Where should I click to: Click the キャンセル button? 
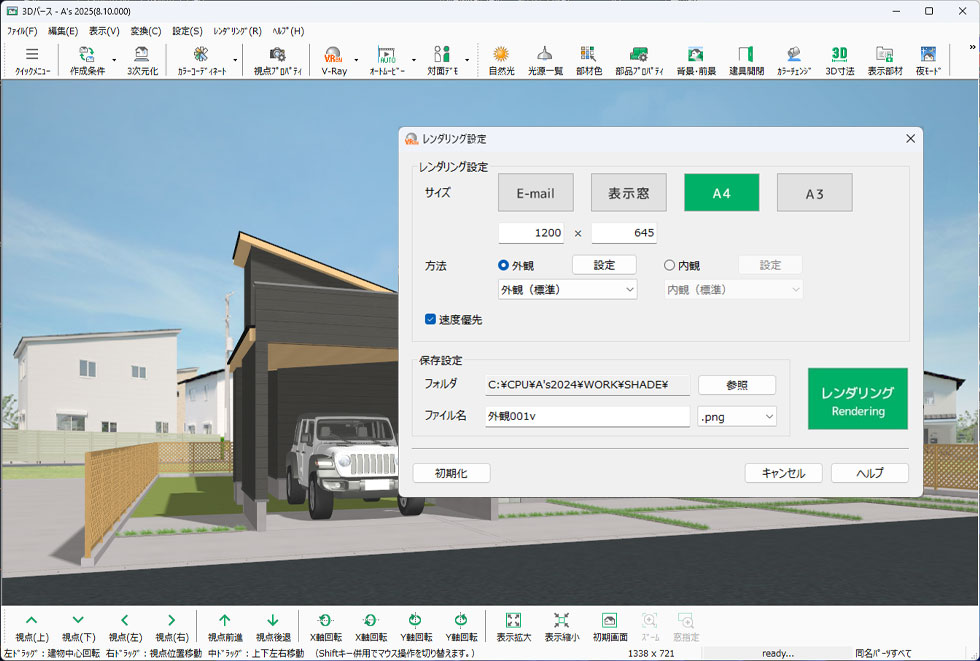783,473
